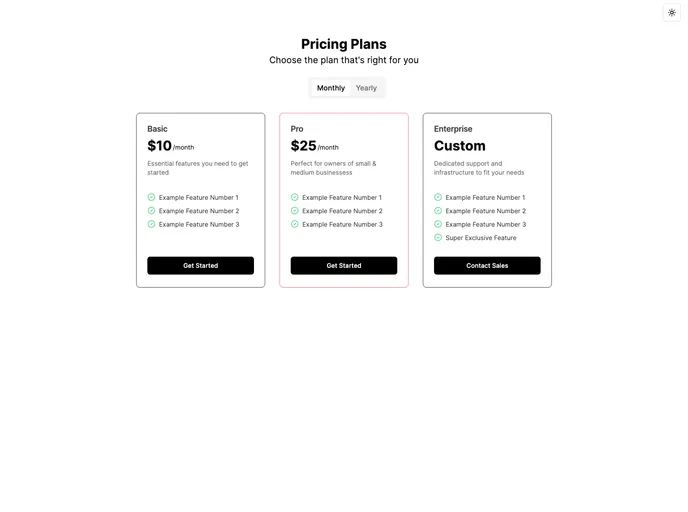Click the Enterprise Feature Number 3 check icon
The height and width of the screenshot is (512, 688).
[438, 224]
